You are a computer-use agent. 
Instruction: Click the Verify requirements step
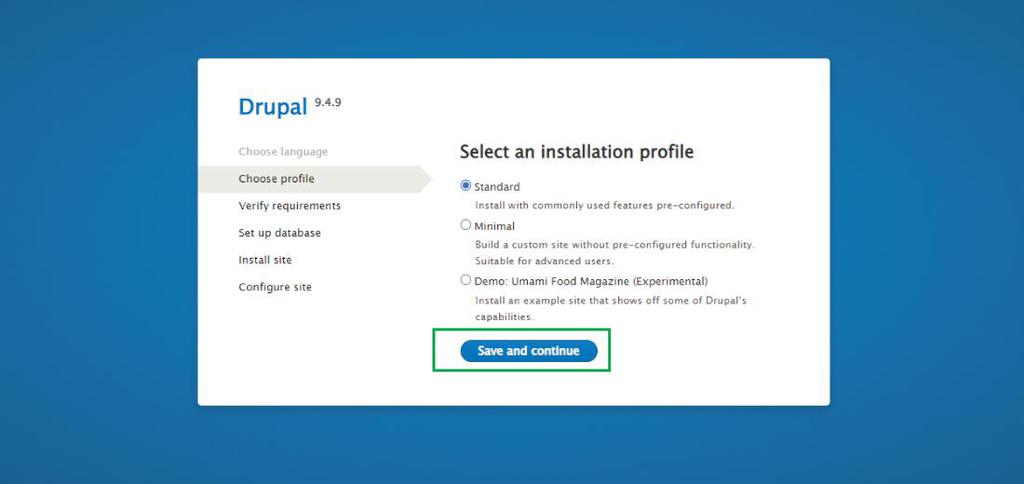tap(289, 206)
